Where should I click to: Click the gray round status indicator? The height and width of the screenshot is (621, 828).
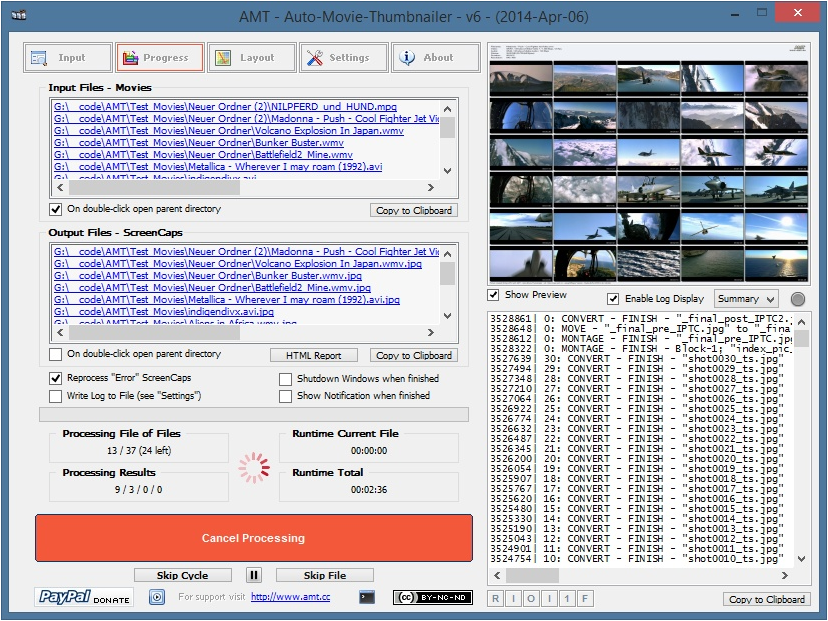point(798,299)
